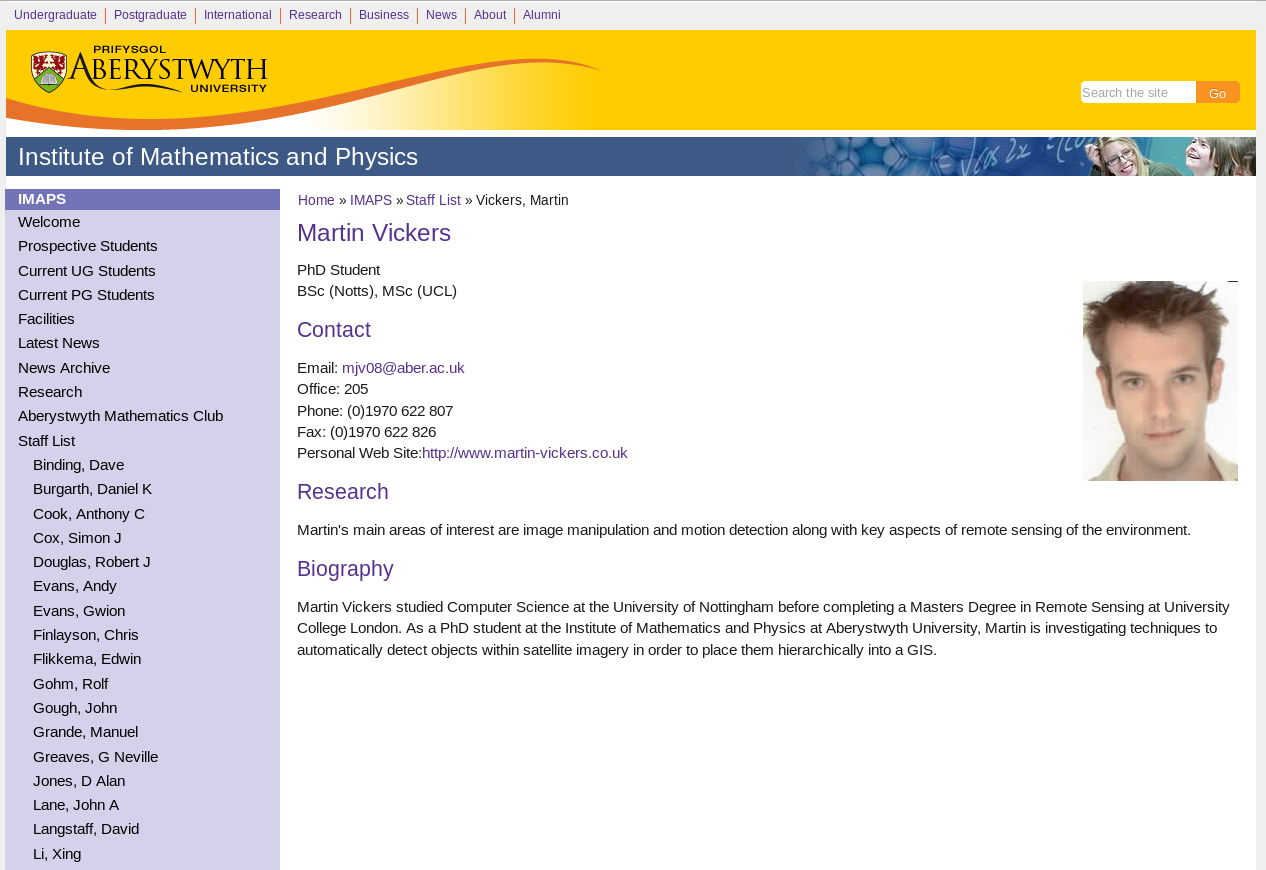
Task: Select Business in the top navigation
Action: [x=384, y=15]
